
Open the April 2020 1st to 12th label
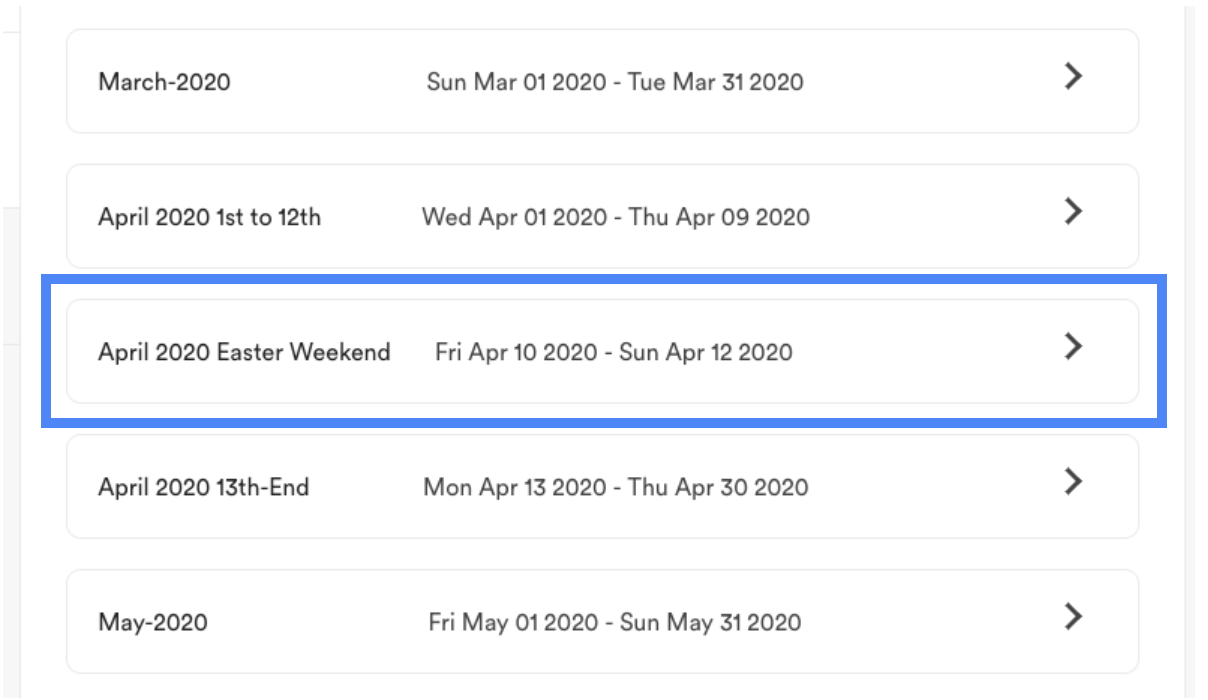209,217
